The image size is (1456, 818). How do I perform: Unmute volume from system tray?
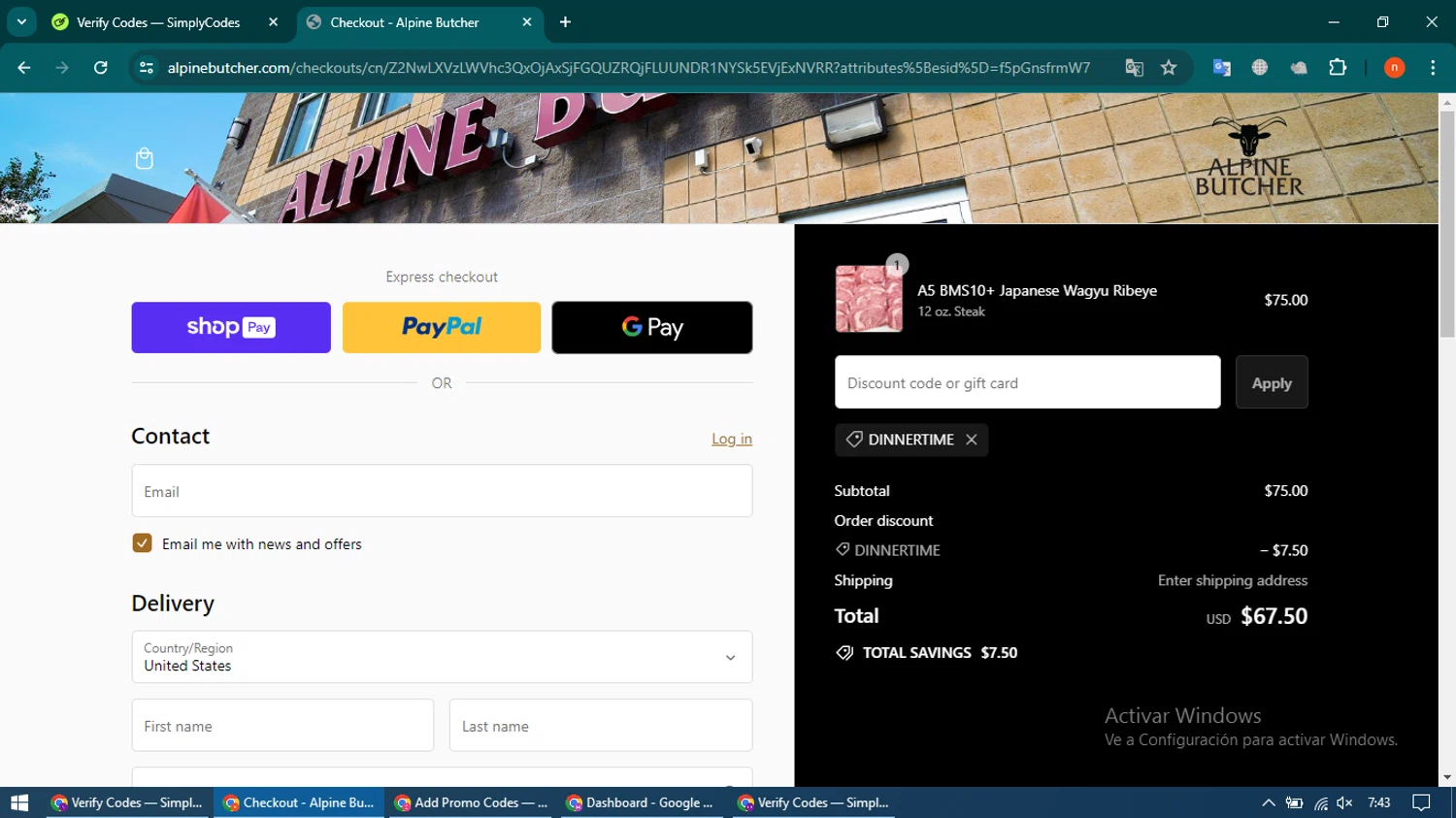click(1345, 802)
